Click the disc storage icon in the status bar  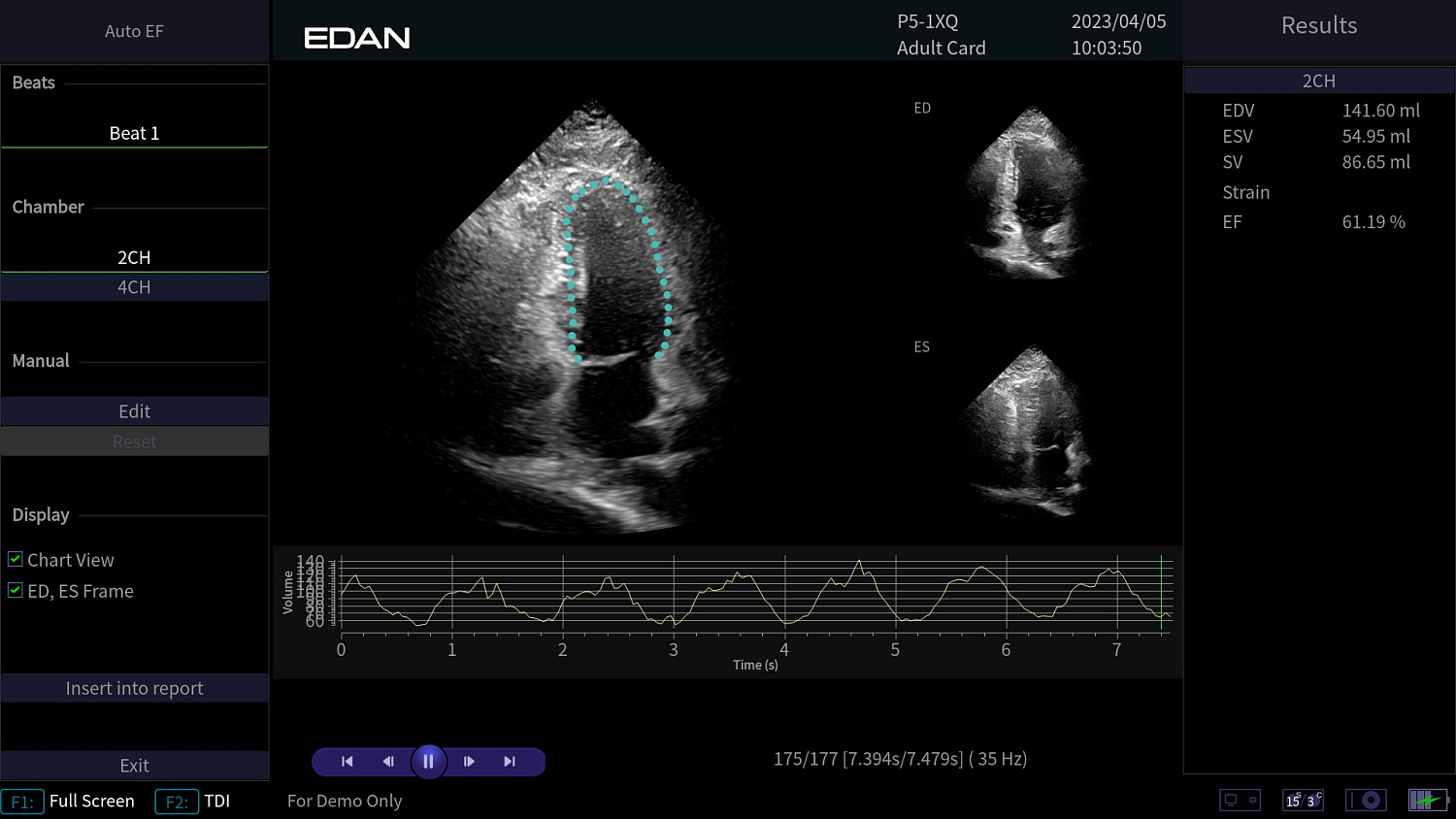pos(1367,799)
